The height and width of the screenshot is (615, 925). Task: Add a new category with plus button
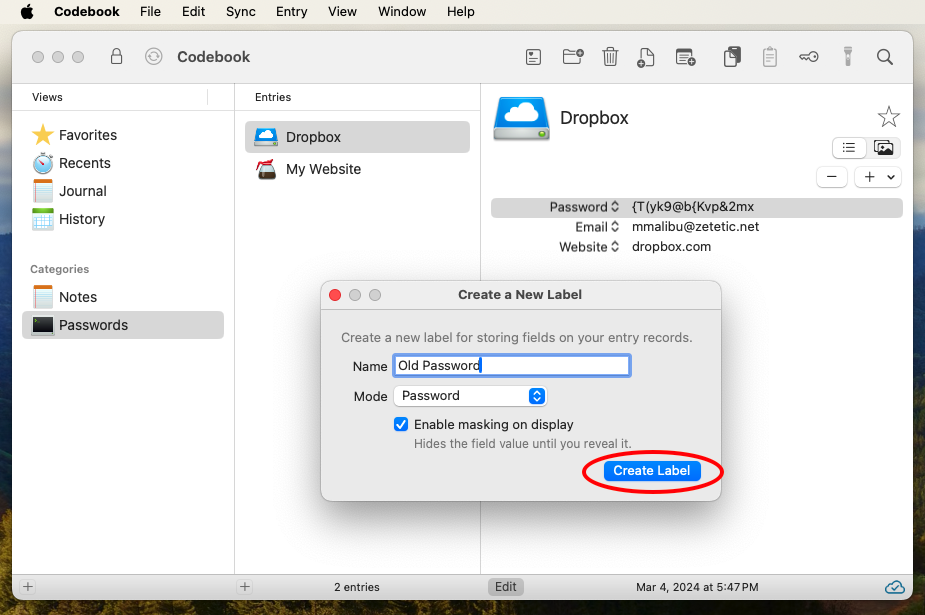pos(28,587)
